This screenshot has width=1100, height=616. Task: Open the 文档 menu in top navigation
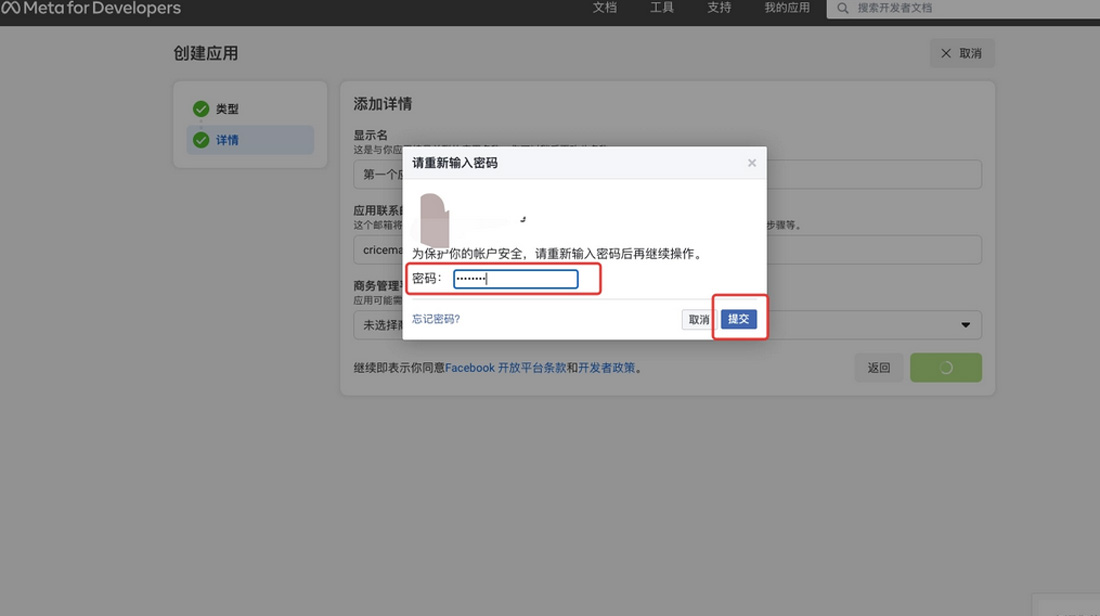605,8
